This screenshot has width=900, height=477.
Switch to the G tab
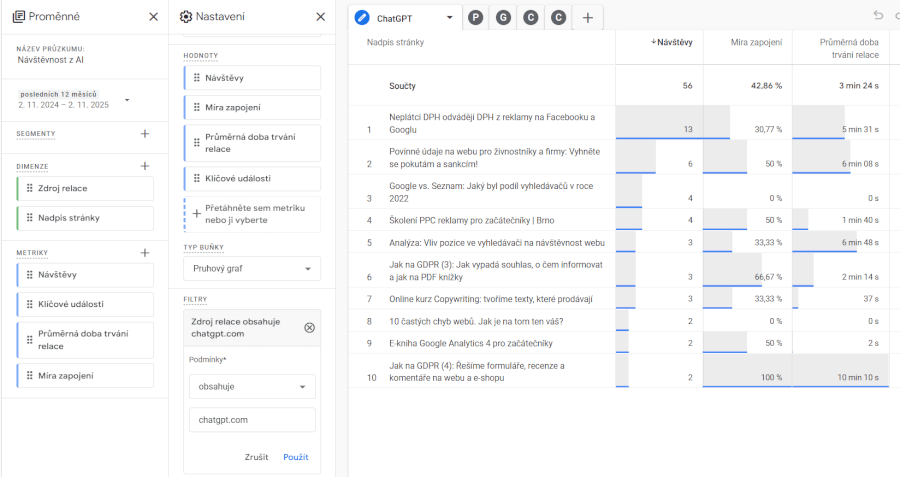point(503,17)
